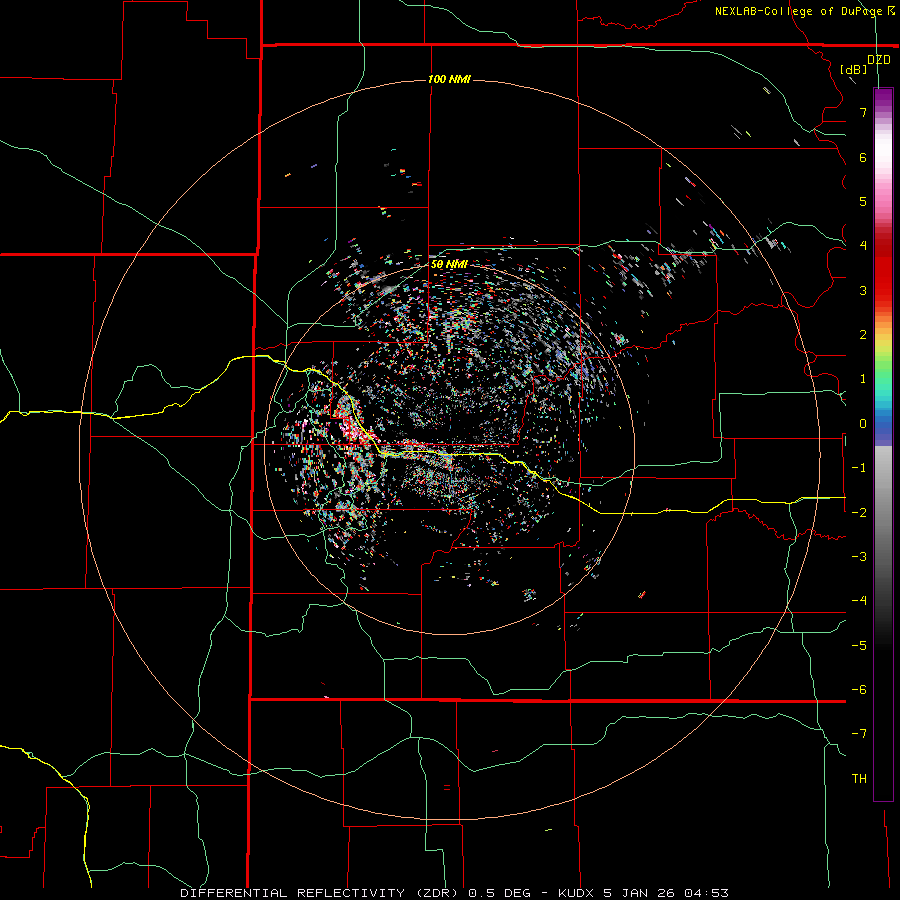Click the -1 value on the color scale
The width and height of the screenshot is (900, 900).
coord(859,468)
